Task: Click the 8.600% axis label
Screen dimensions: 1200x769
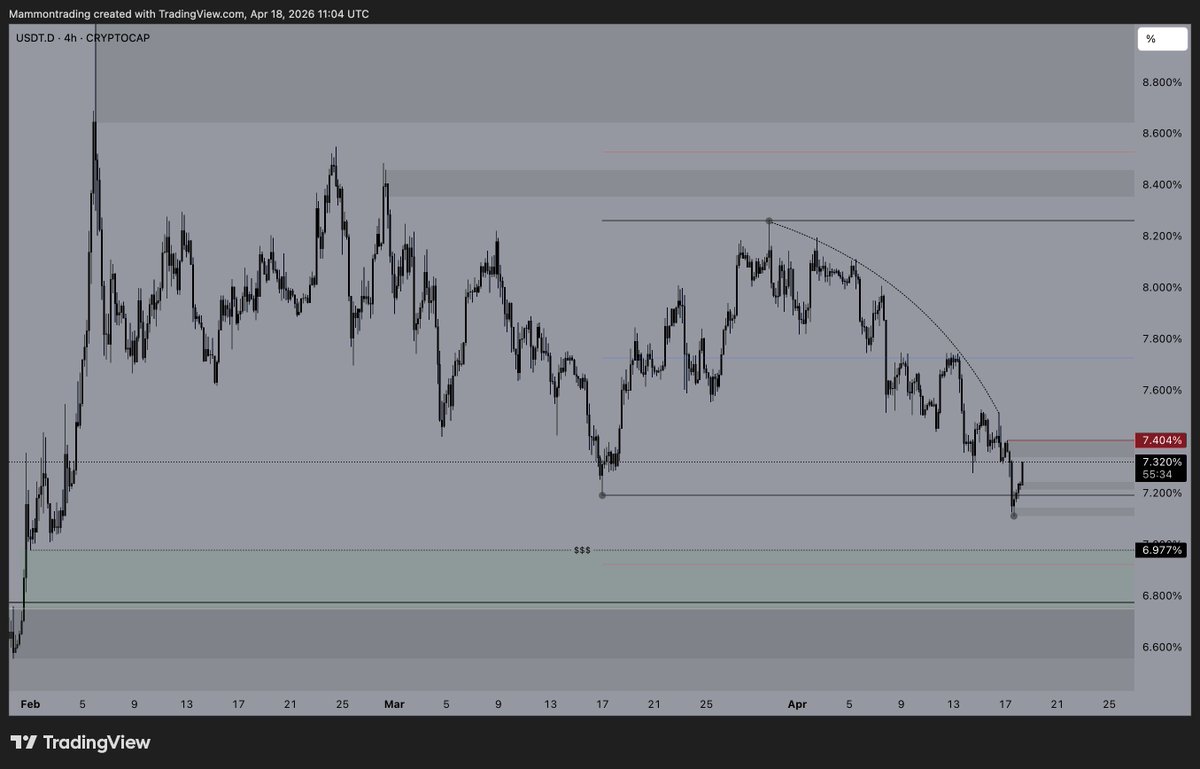Action: pyautogui.click(x=1161, y=133)
